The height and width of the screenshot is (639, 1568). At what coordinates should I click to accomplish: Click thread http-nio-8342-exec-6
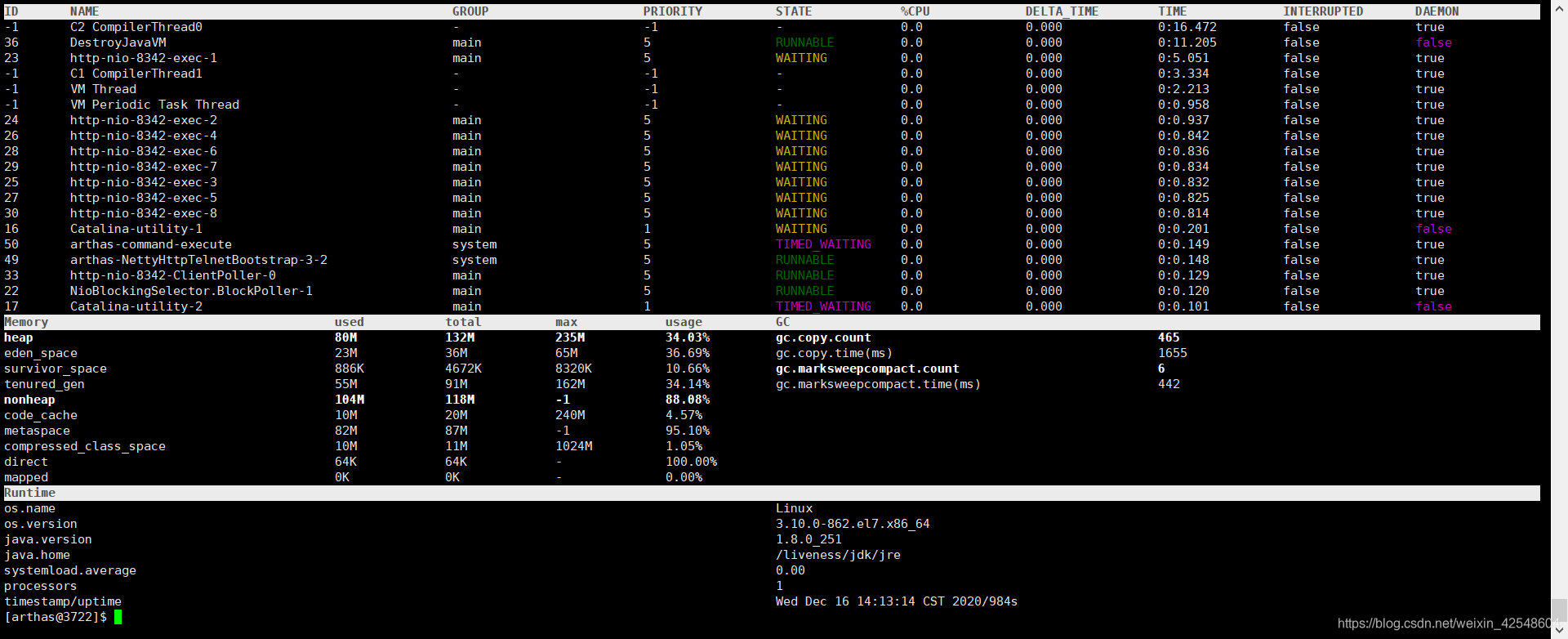pyautogui.click(x=144, y=151)
